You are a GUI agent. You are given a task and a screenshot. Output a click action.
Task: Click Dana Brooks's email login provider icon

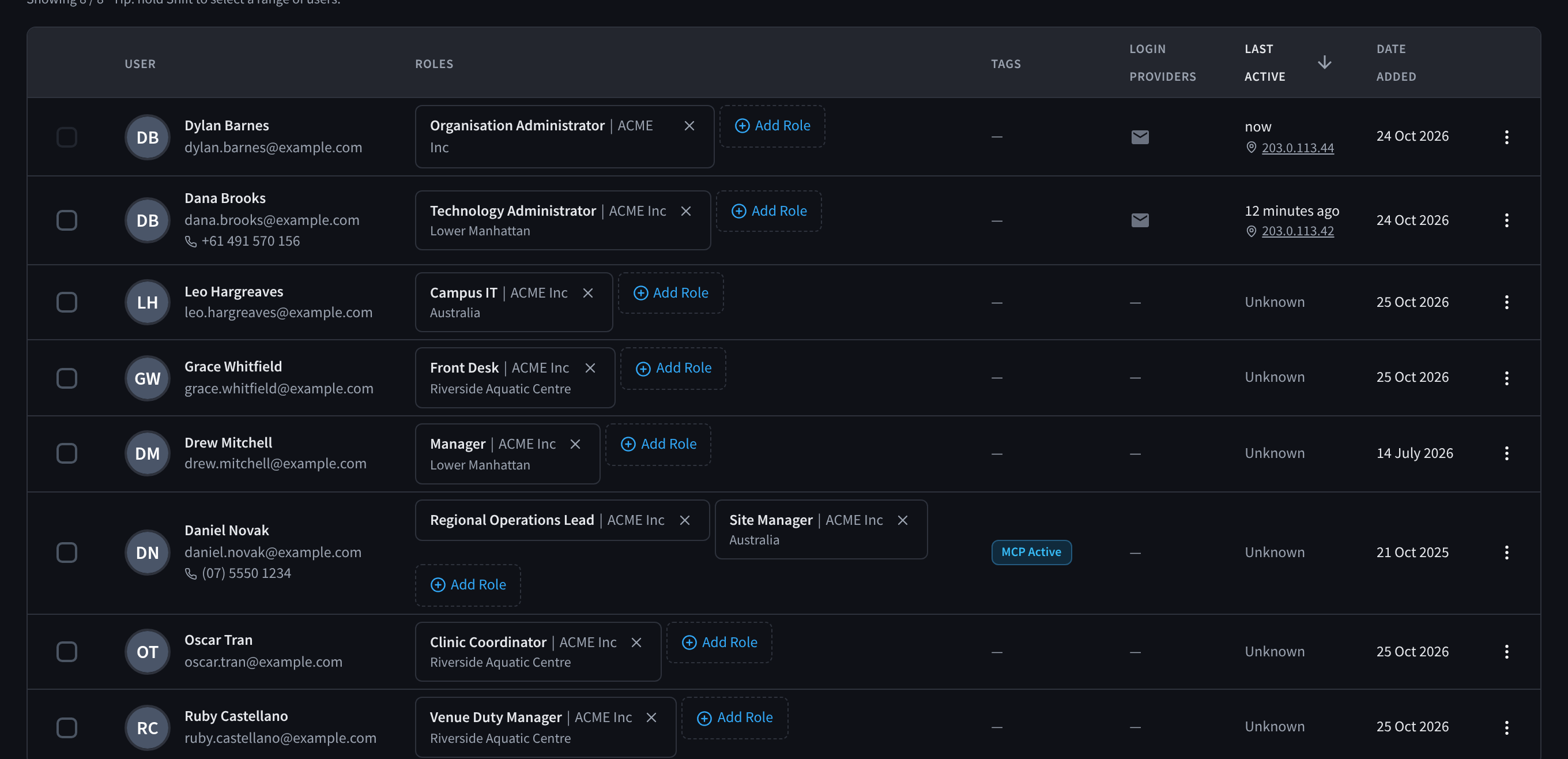pyautogui.click(x=1140, y=220)
